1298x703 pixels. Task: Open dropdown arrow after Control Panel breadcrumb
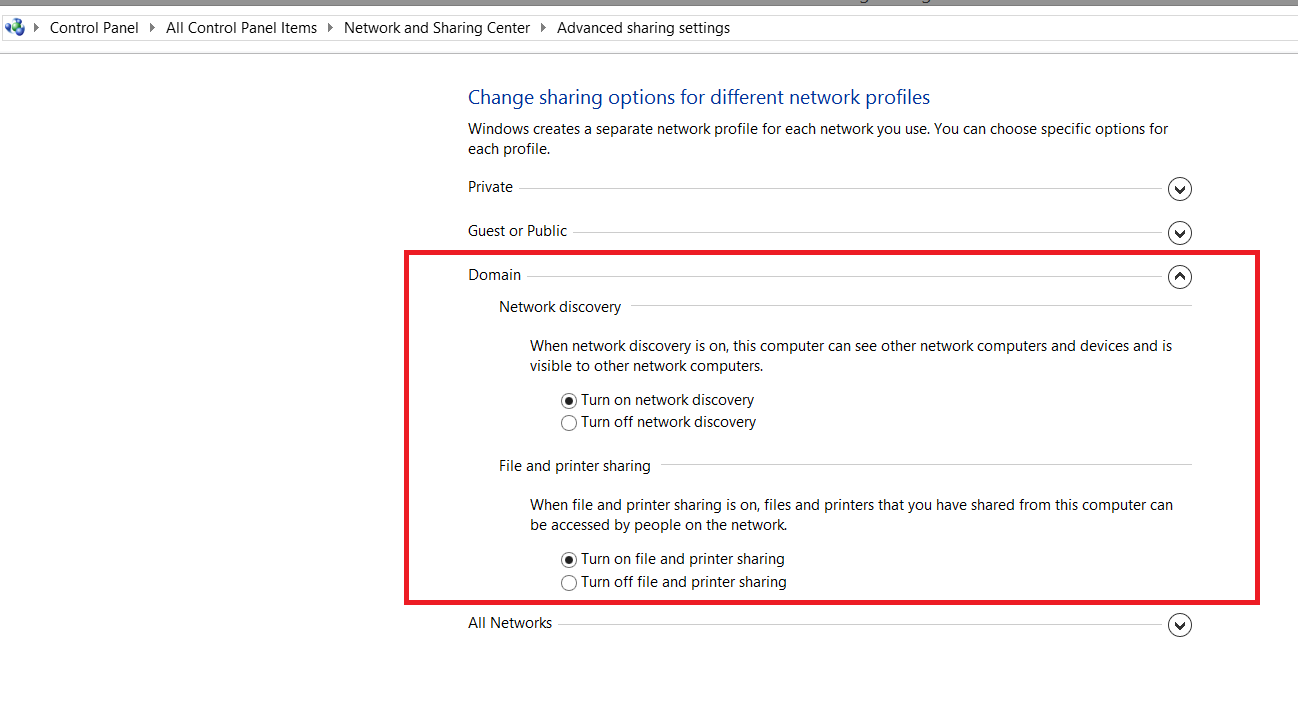point(153,28)
